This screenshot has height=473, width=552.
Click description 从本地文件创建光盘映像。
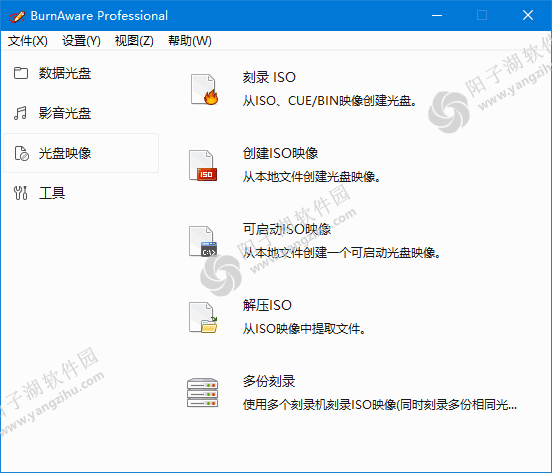point(312,177)
